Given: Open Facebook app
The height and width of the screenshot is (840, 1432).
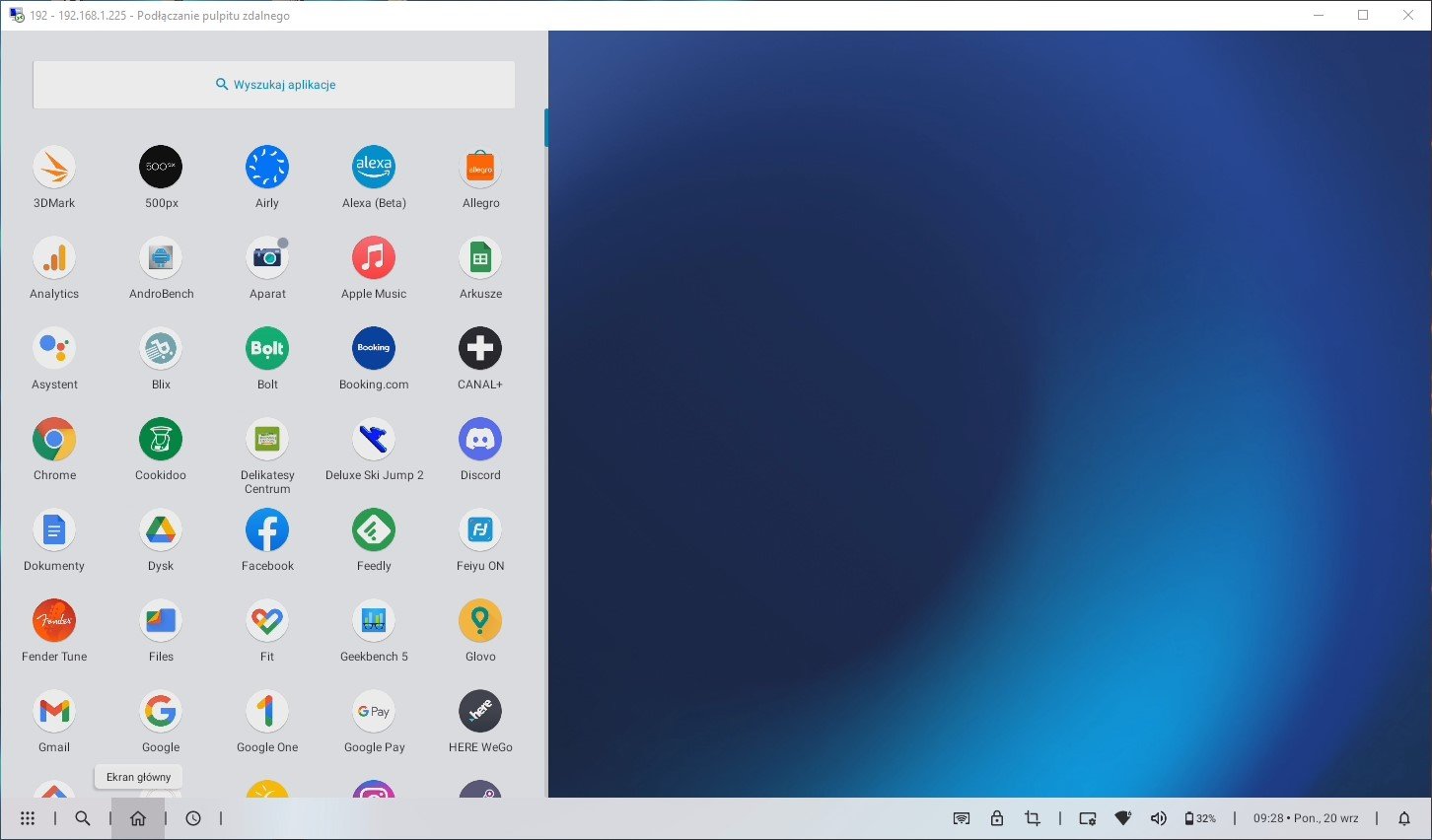Looking at the screenshot, I should click(267, 529).
